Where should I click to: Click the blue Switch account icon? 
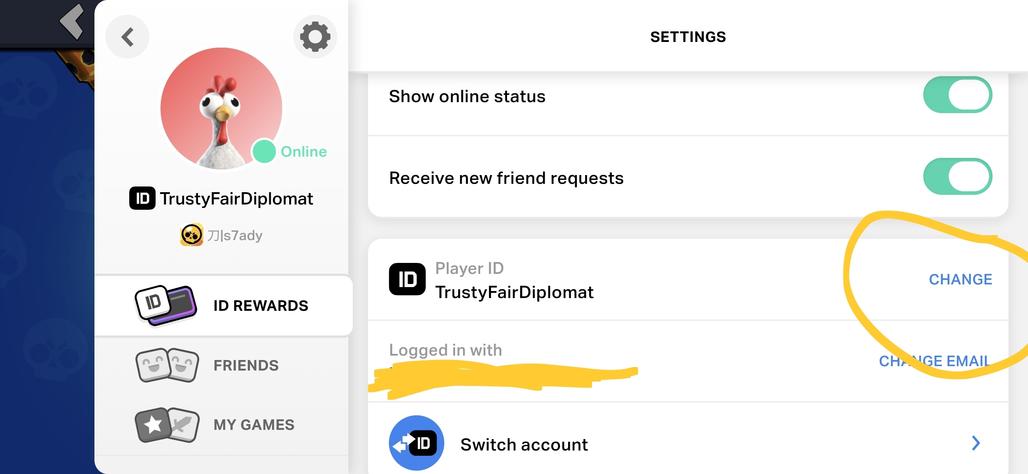coord(416,444)
